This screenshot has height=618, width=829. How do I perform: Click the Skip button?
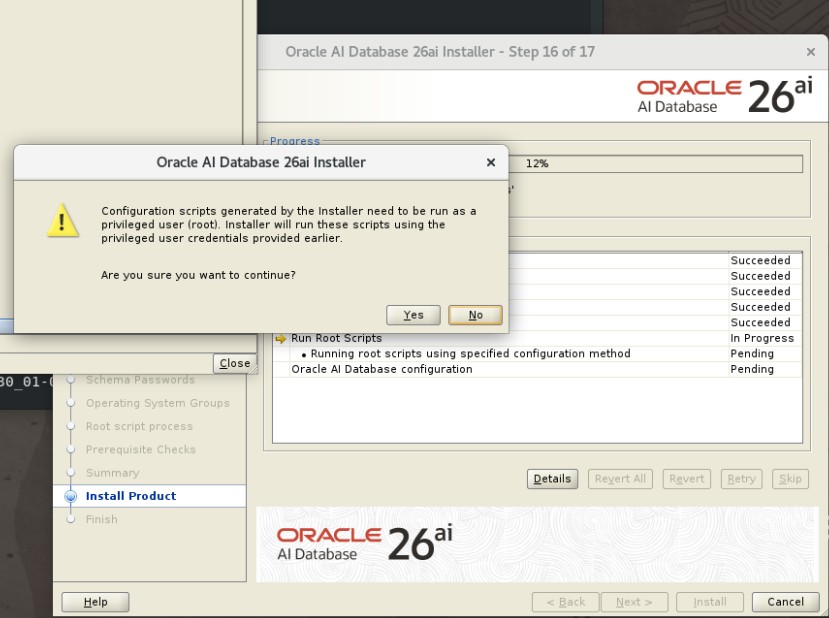pos(790,479)
